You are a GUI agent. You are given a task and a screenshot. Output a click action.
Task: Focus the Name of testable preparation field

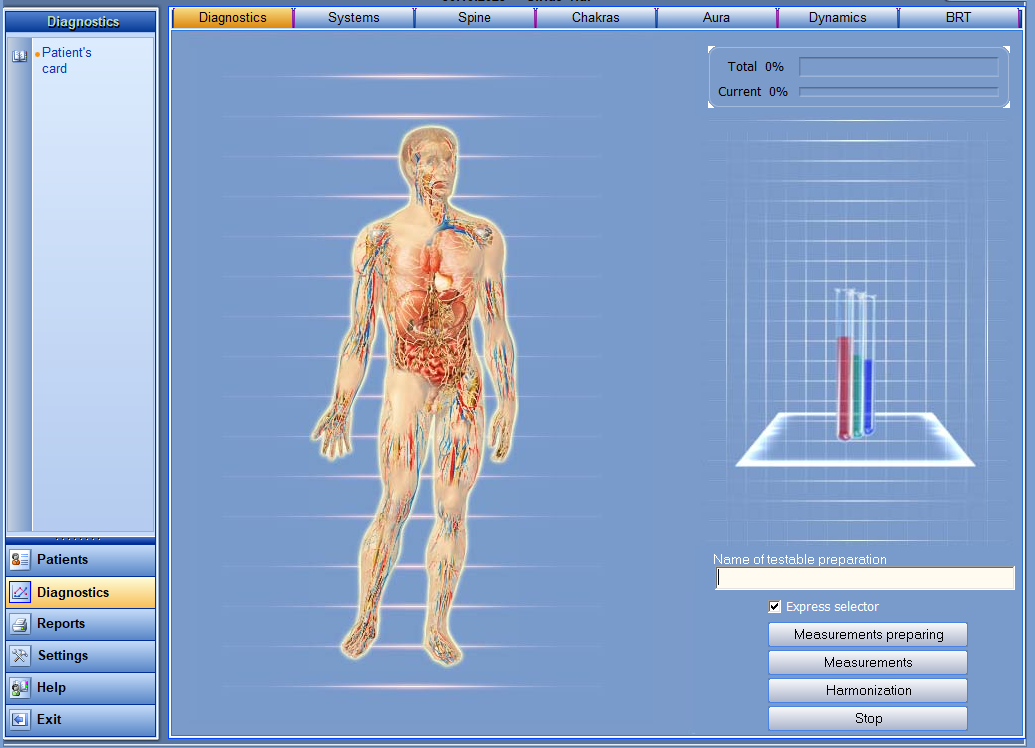click(x=865, y=578)
